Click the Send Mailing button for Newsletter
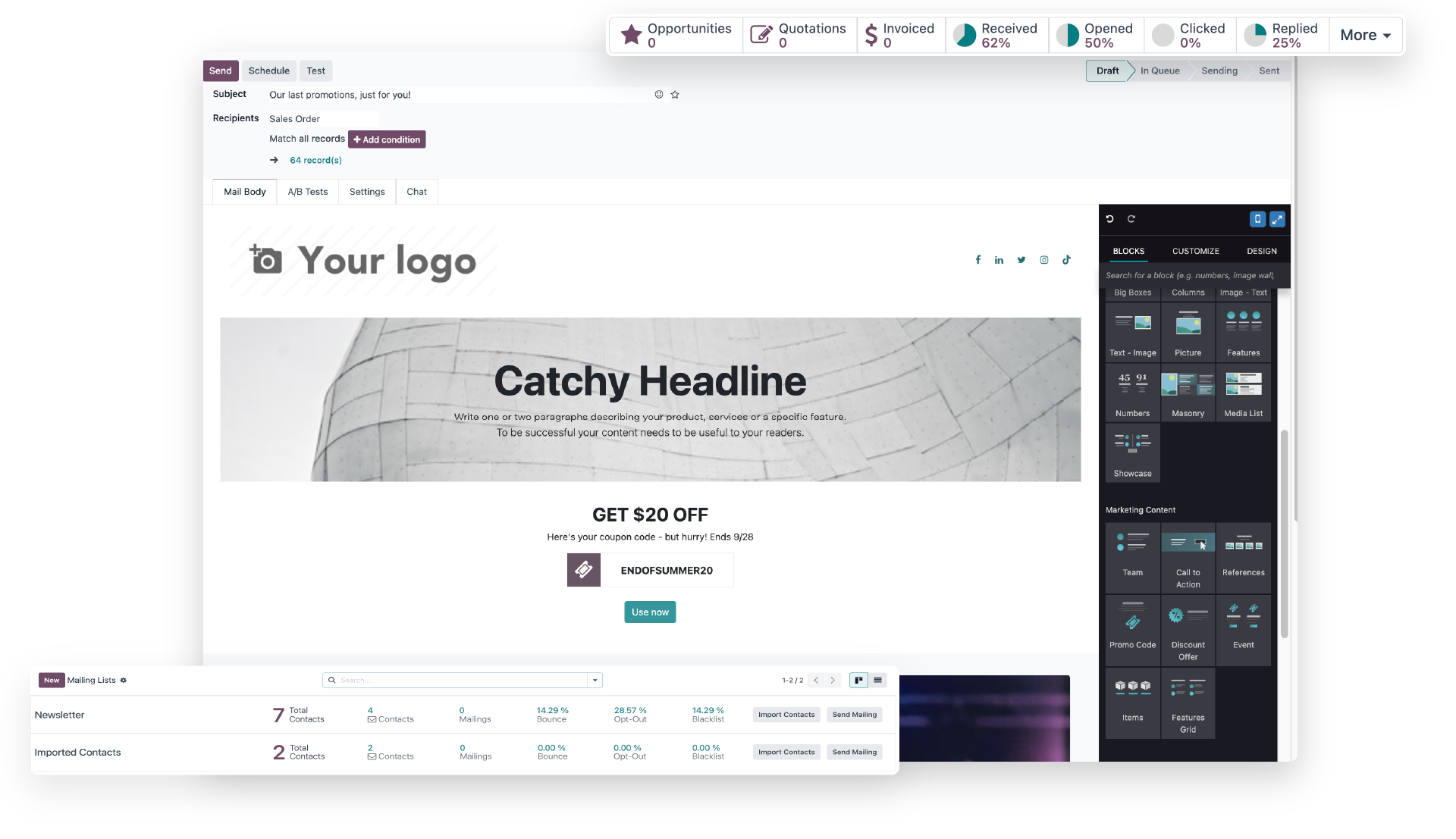Viewport: 1456px width, 839px height. 854,714
